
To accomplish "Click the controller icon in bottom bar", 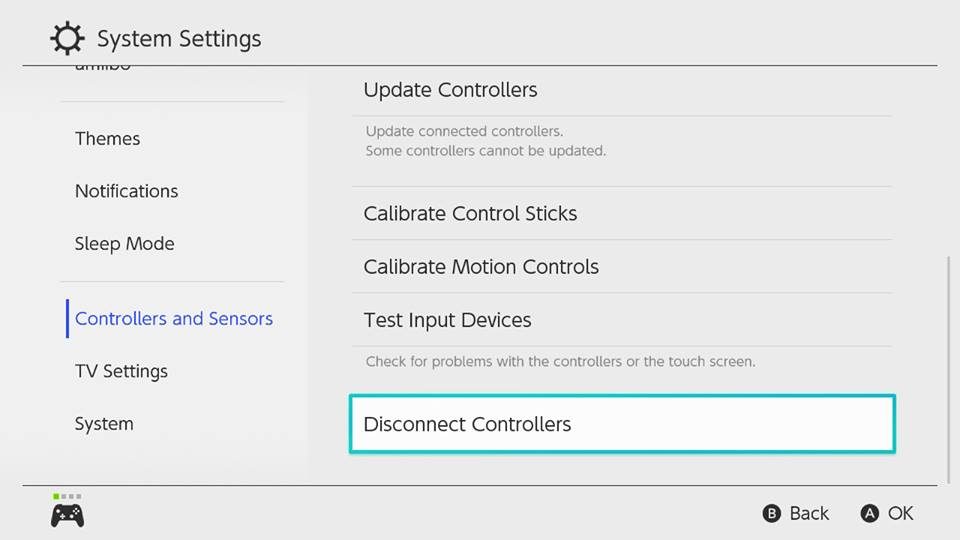I will coord(67,516).
